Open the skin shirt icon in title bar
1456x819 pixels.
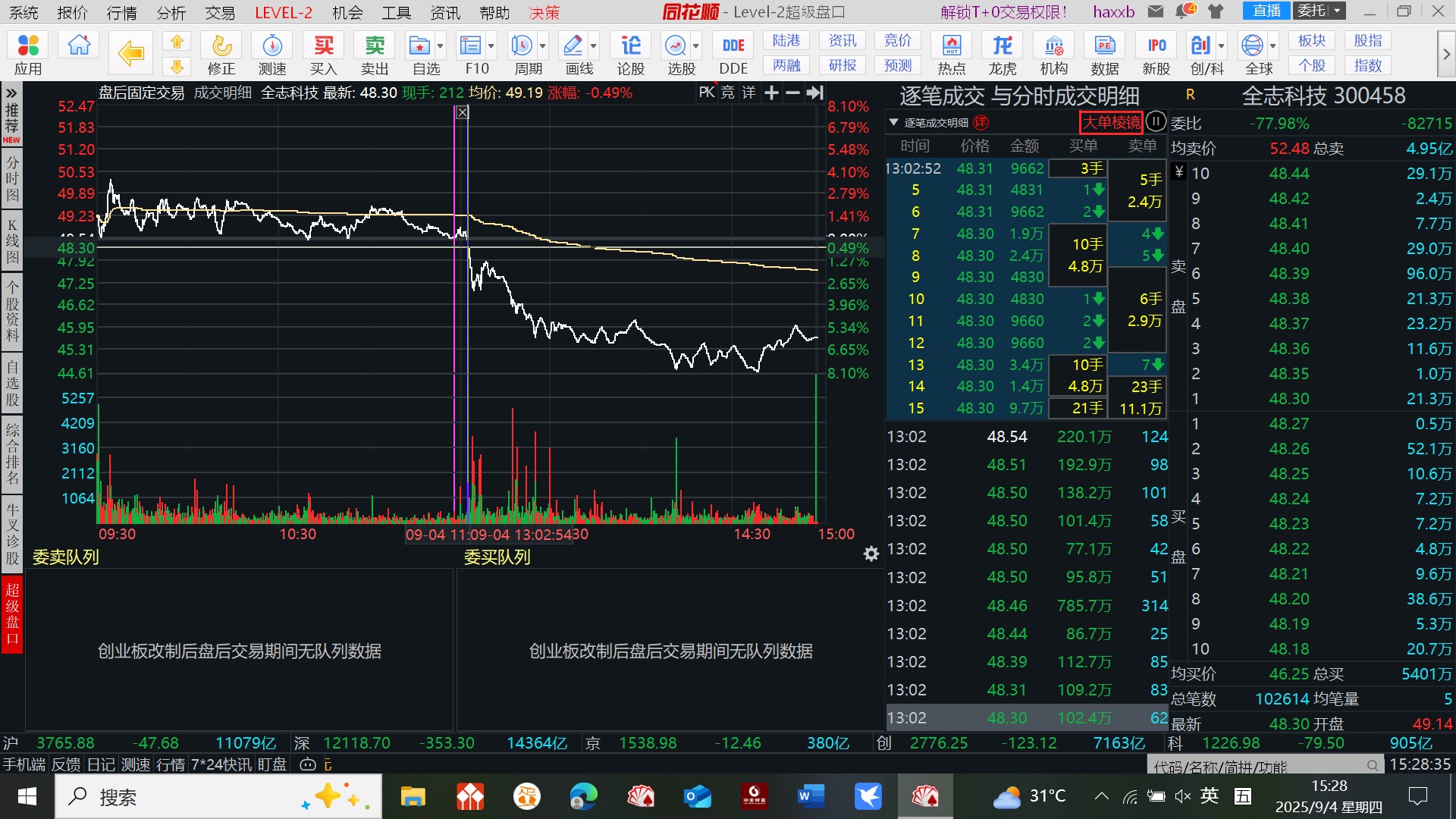pos(1216,11)
